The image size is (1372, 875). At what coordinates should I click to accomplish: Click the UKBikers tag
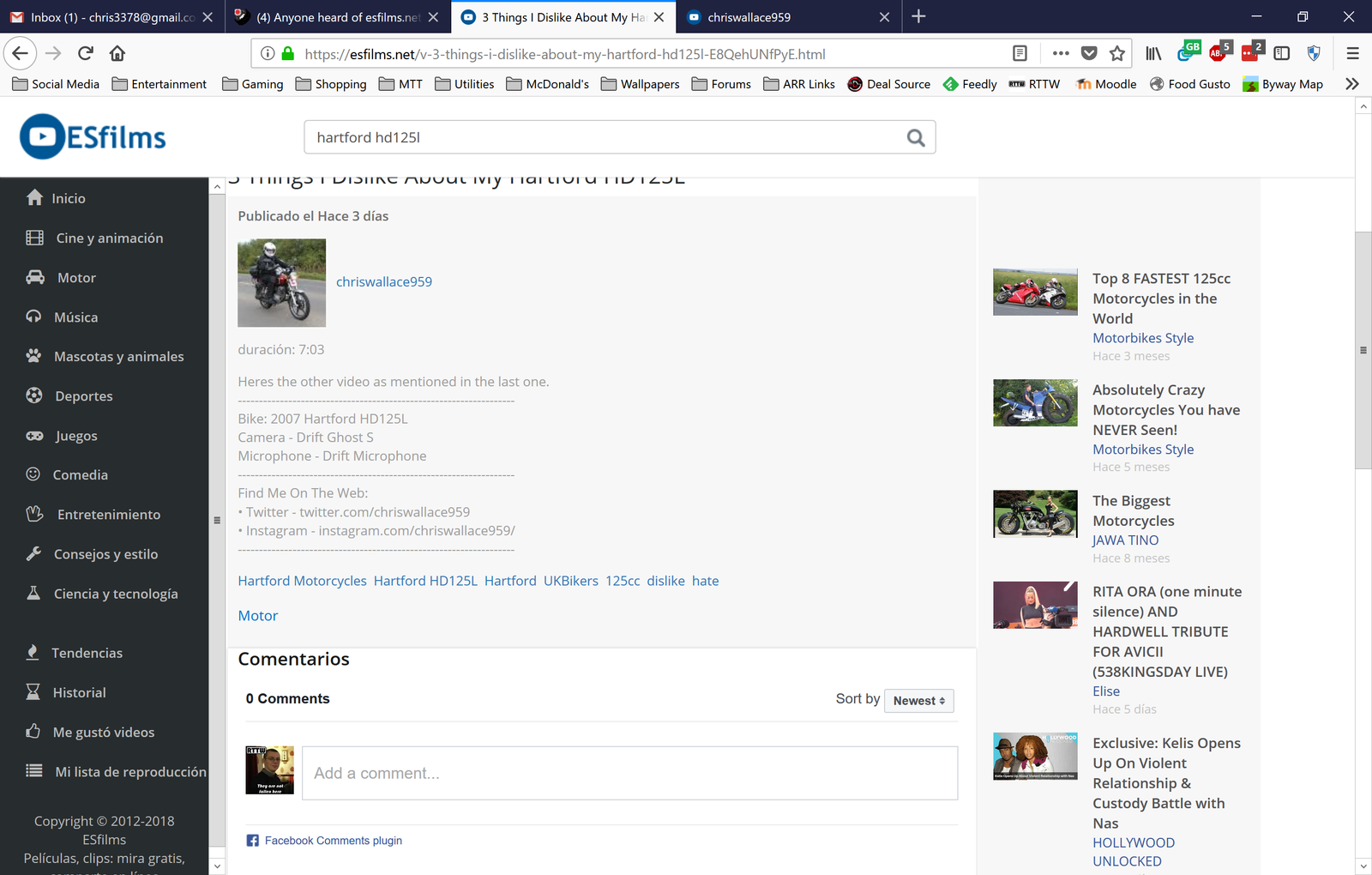[571, 581]
